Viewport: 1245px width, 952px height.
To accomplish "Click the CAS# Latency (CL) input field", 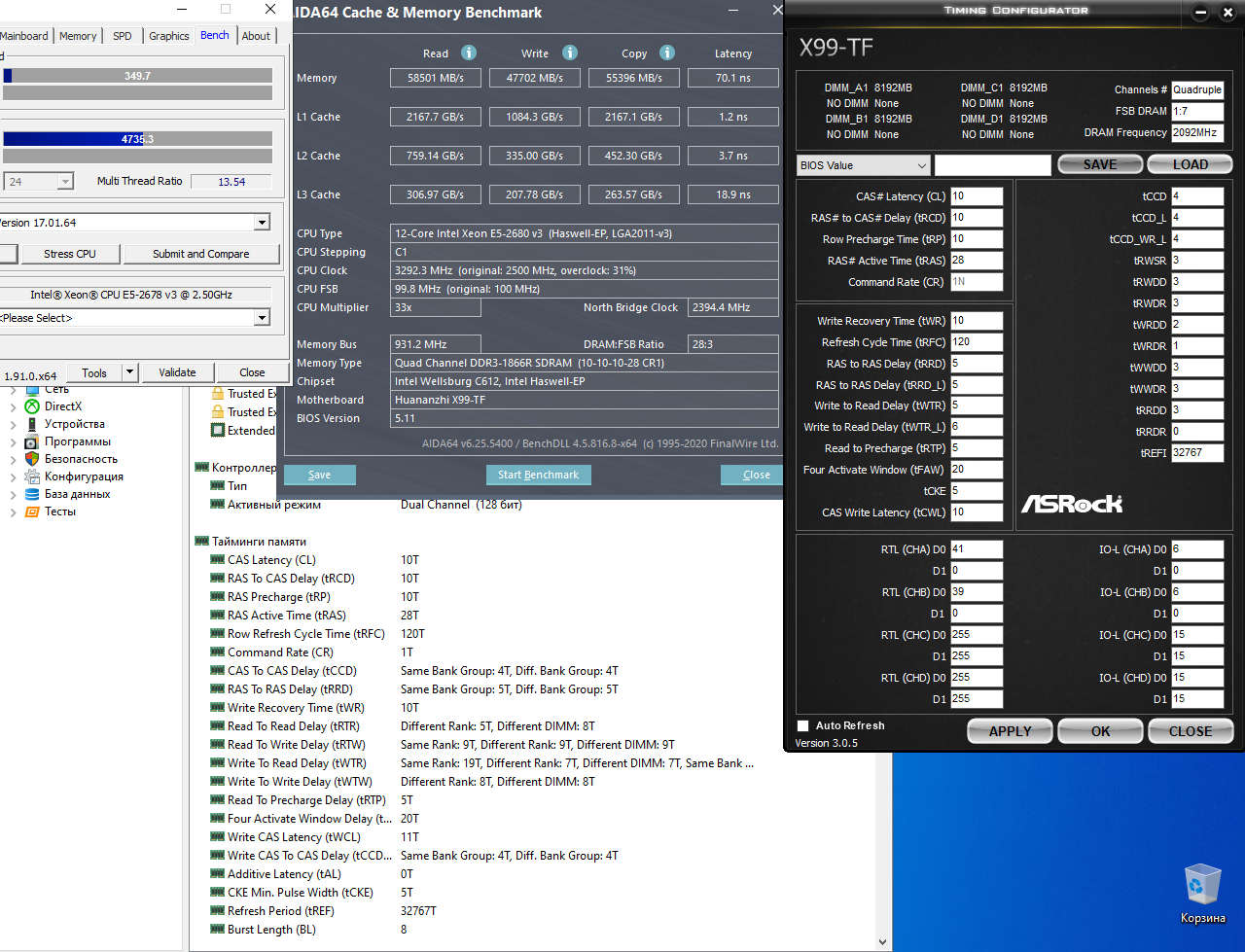I will click(x=977, y=196).
